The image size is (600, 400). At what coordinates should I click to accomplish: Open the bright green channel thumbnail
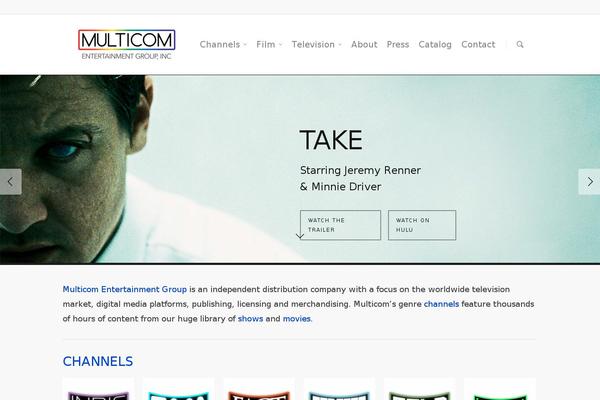tap(500, 389)
